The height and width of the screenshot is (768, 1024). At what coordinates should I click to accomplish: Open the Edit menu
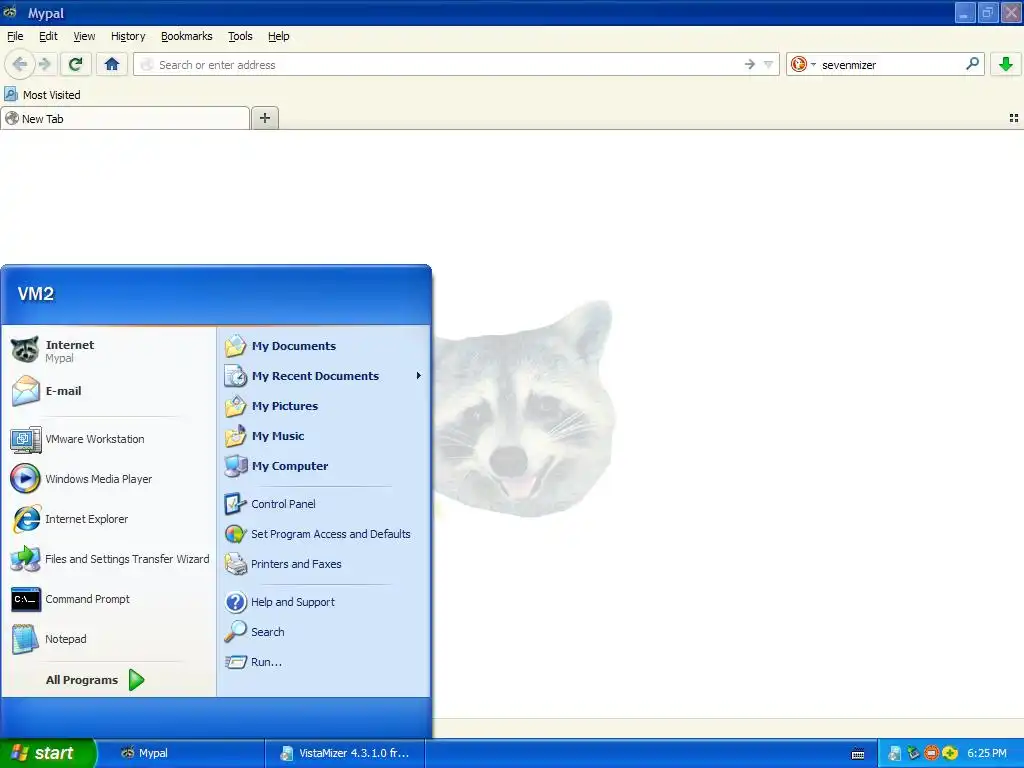[x=48, y=36]
